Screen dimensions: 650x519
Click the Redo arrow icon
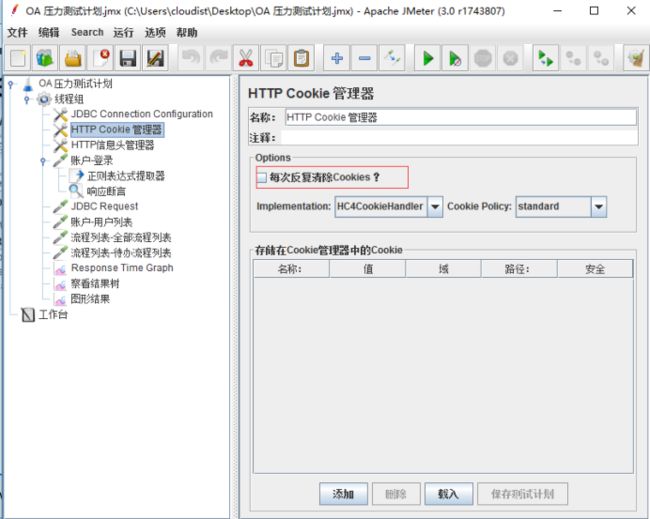pyautogui.click(x=218, y=58)
